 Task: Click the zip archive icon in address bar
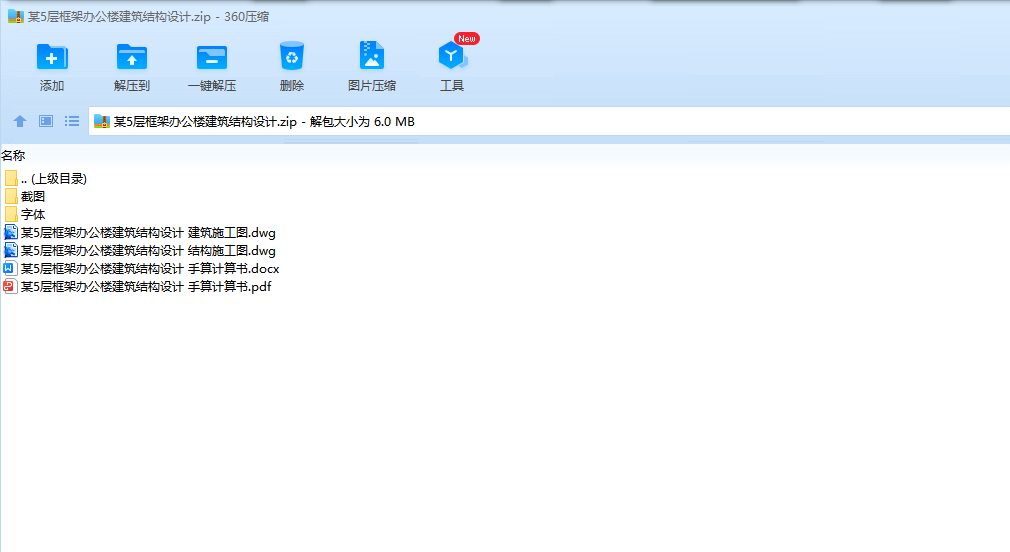click(102, 121)
